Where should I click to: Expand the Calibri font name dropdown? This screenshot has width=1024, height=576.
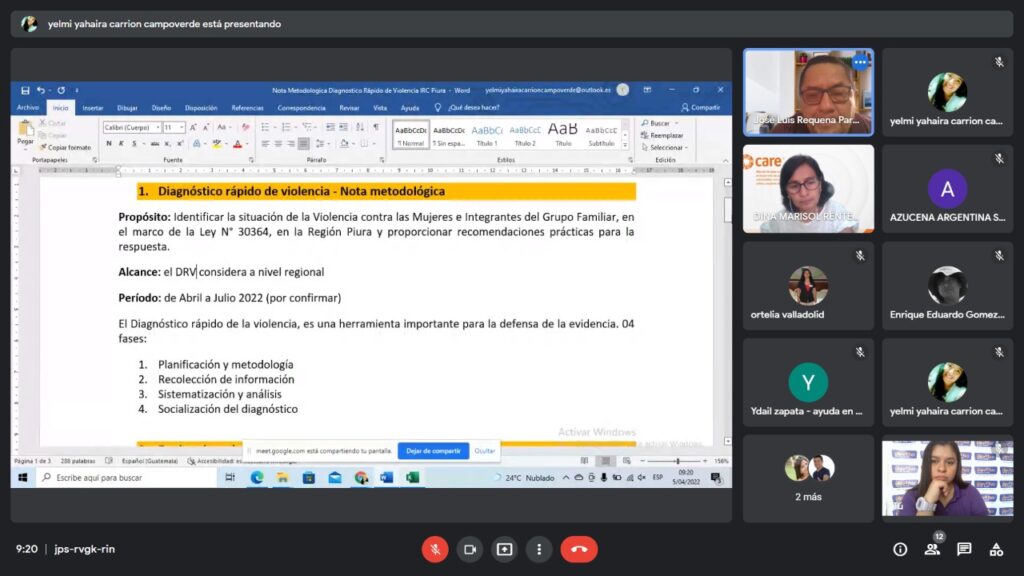tap(157, 128)
